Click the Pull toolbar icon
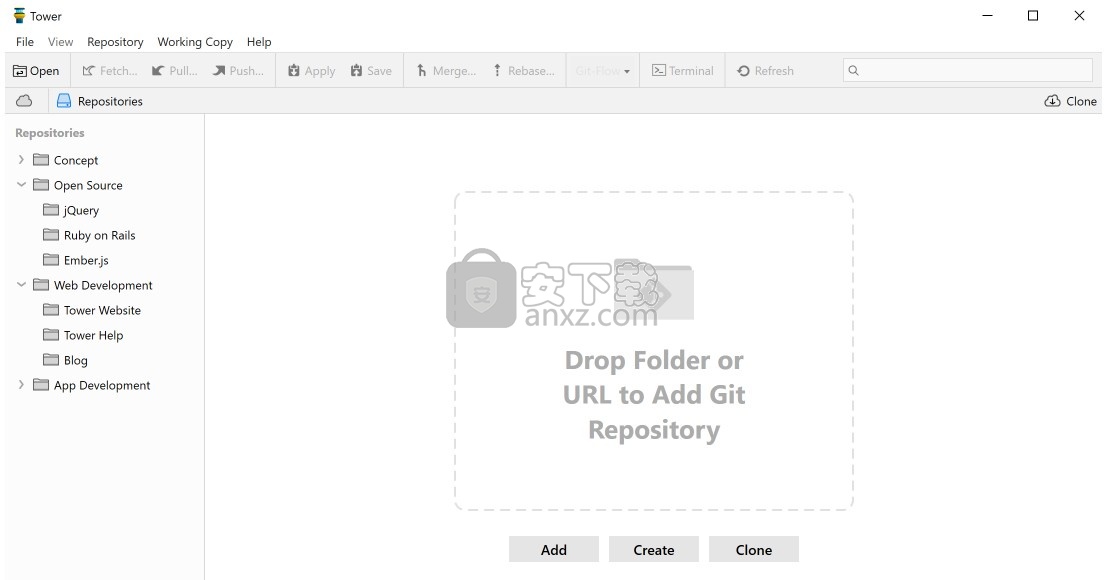 click(158, 71)
